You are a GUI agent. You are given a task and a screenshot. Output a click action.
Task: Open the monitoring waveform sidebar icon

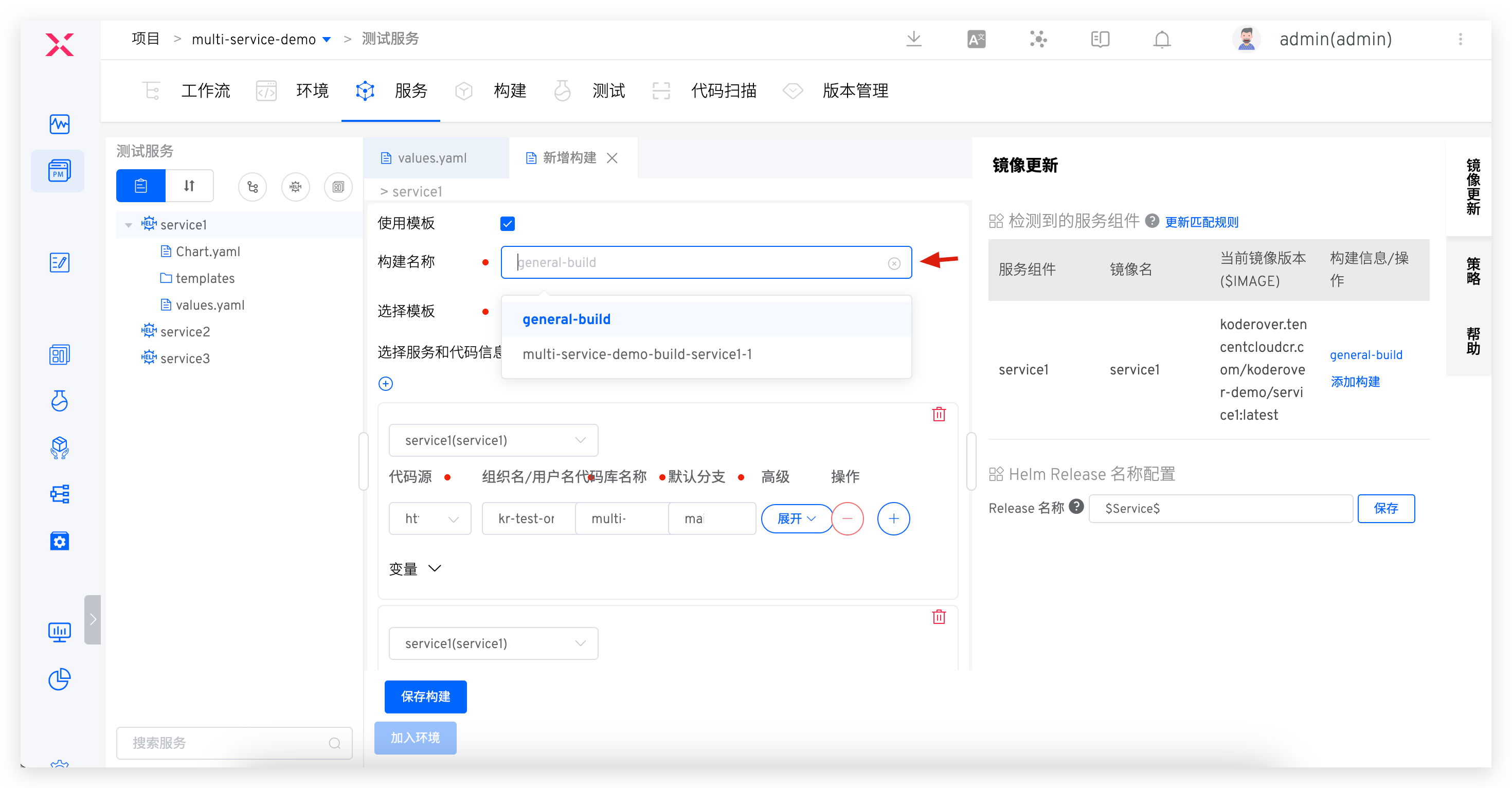(x=59, y=124)
